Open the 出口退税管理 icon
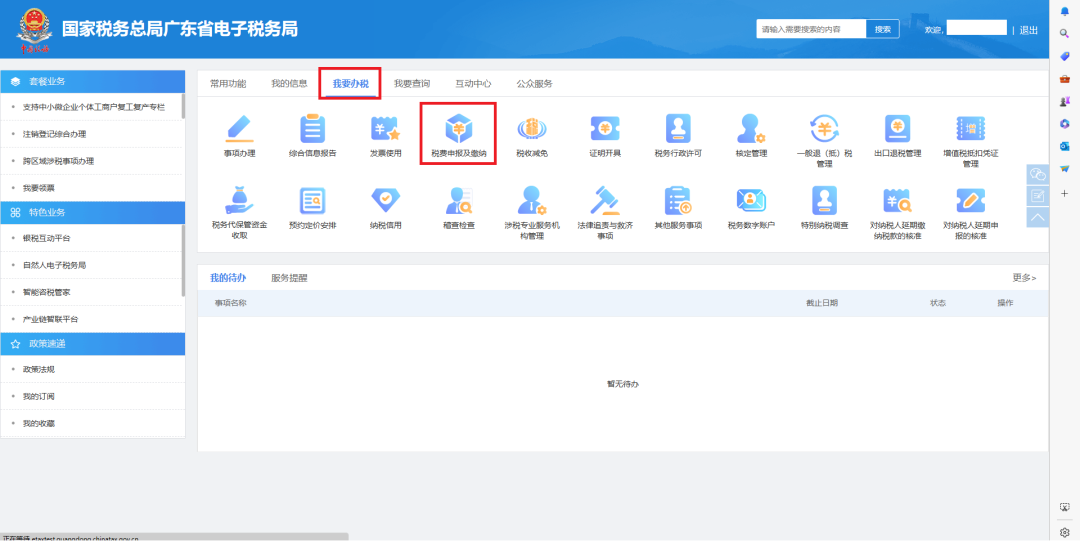1080x541 pixels. click(x=897, y=131)
